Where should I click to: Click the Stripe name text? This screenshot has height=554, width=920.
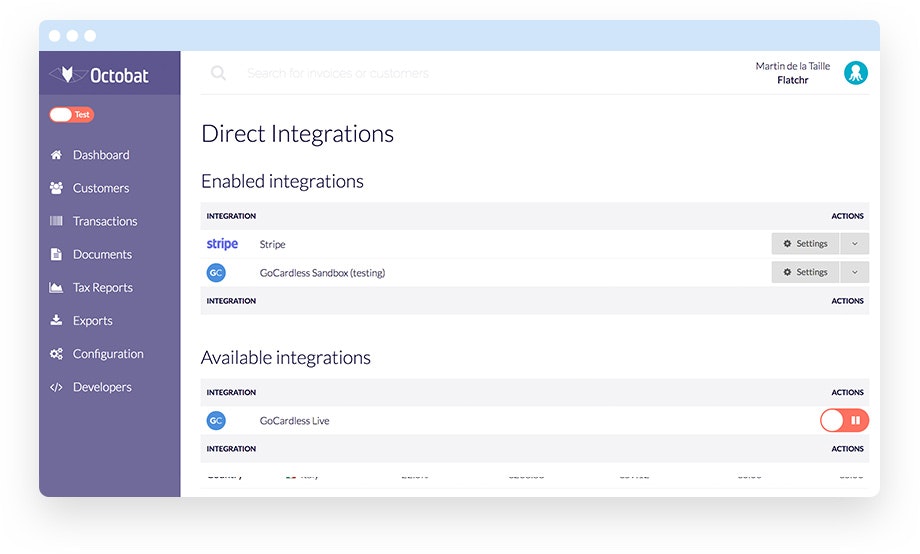point(272,244)
